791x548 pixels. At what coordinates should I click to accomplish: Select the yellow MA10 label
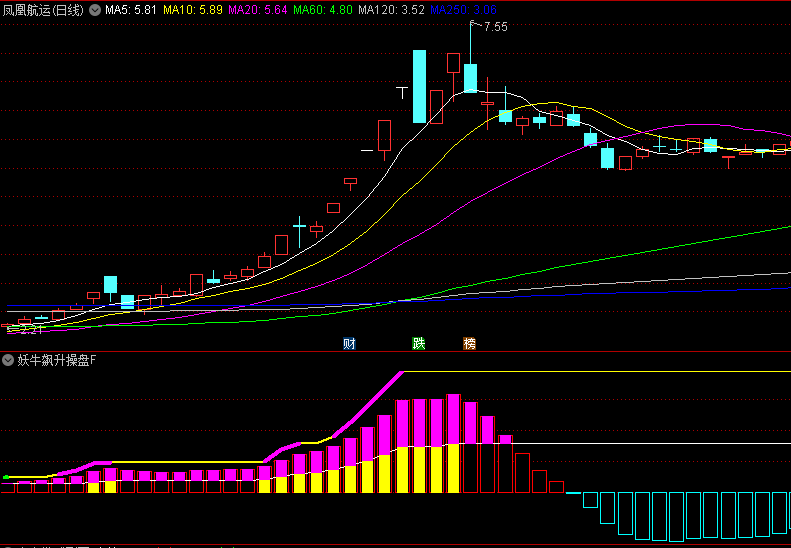(192, 10)
